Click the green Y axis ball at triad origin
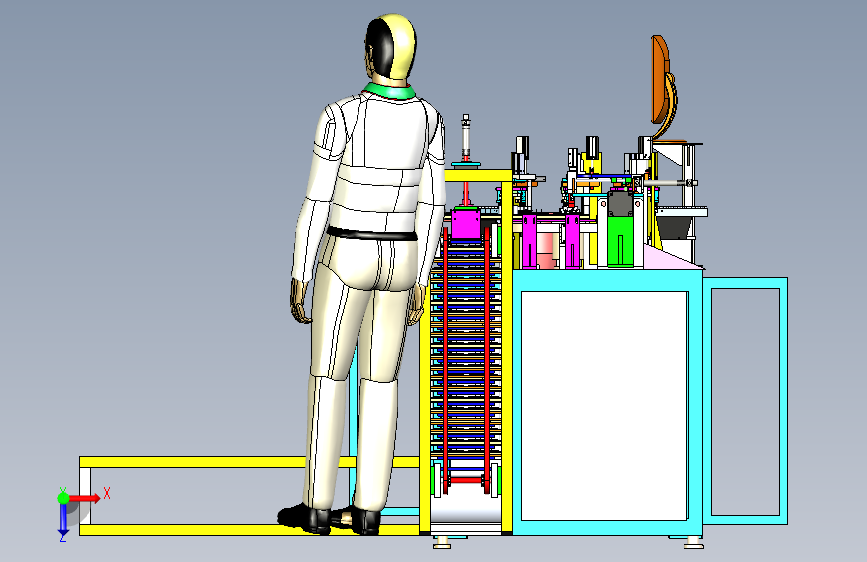This screenshot has width=867, height=562. pyautogui.click(x=63, y=498)
